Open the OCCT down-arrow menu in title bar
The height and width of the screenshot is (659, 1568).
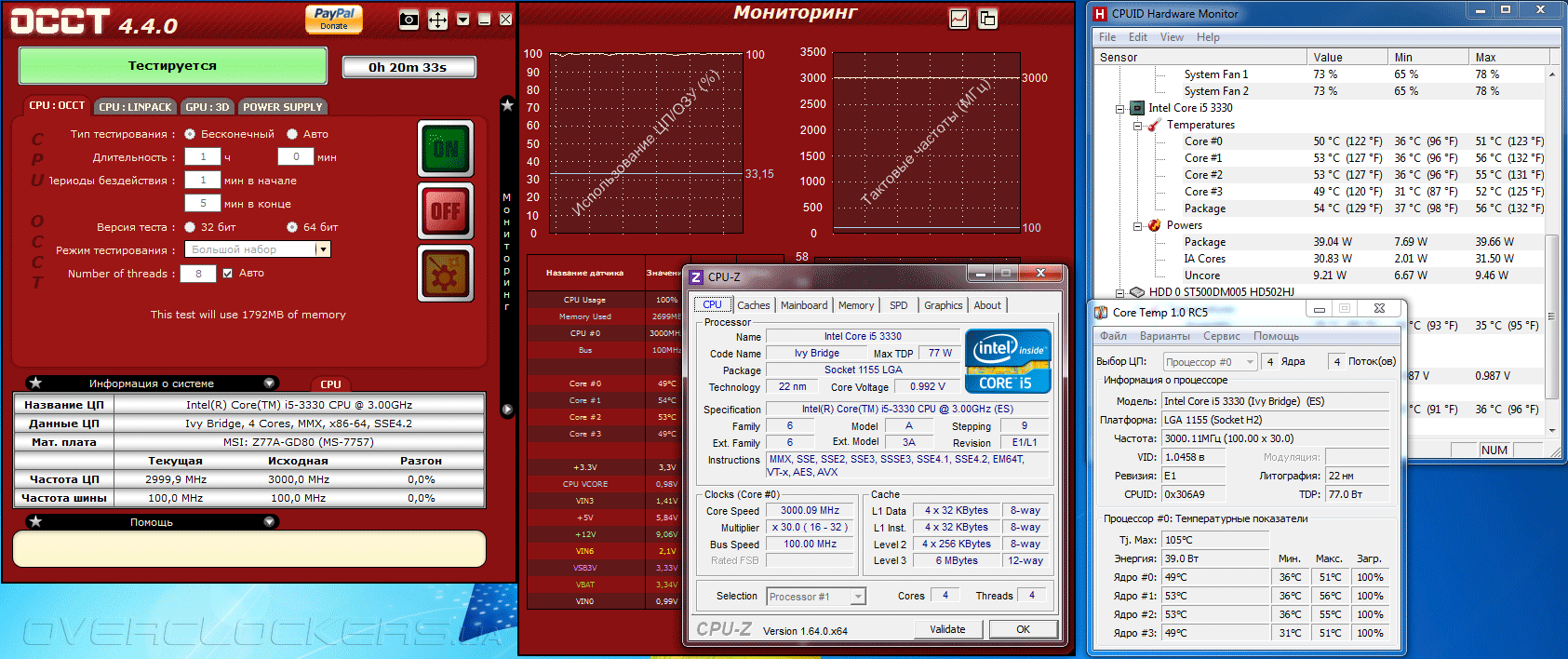point(462,20)
